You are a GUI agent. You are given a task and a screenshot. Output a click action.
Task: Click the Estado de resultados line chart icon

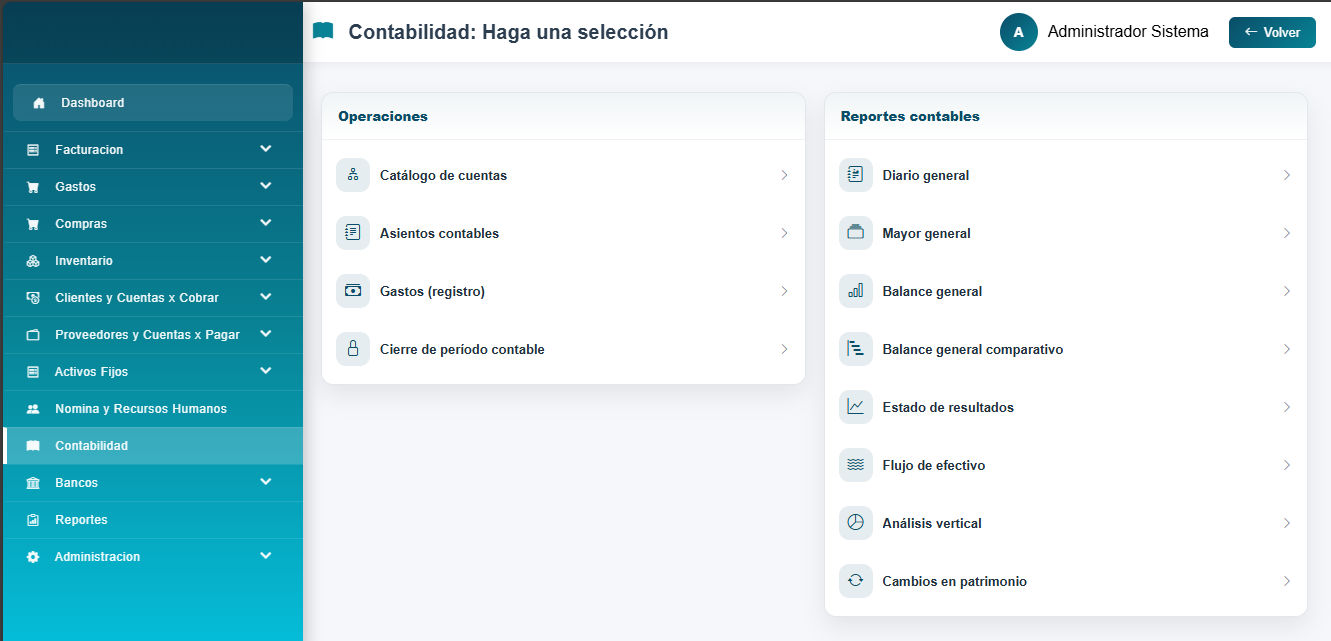point(855,407)
